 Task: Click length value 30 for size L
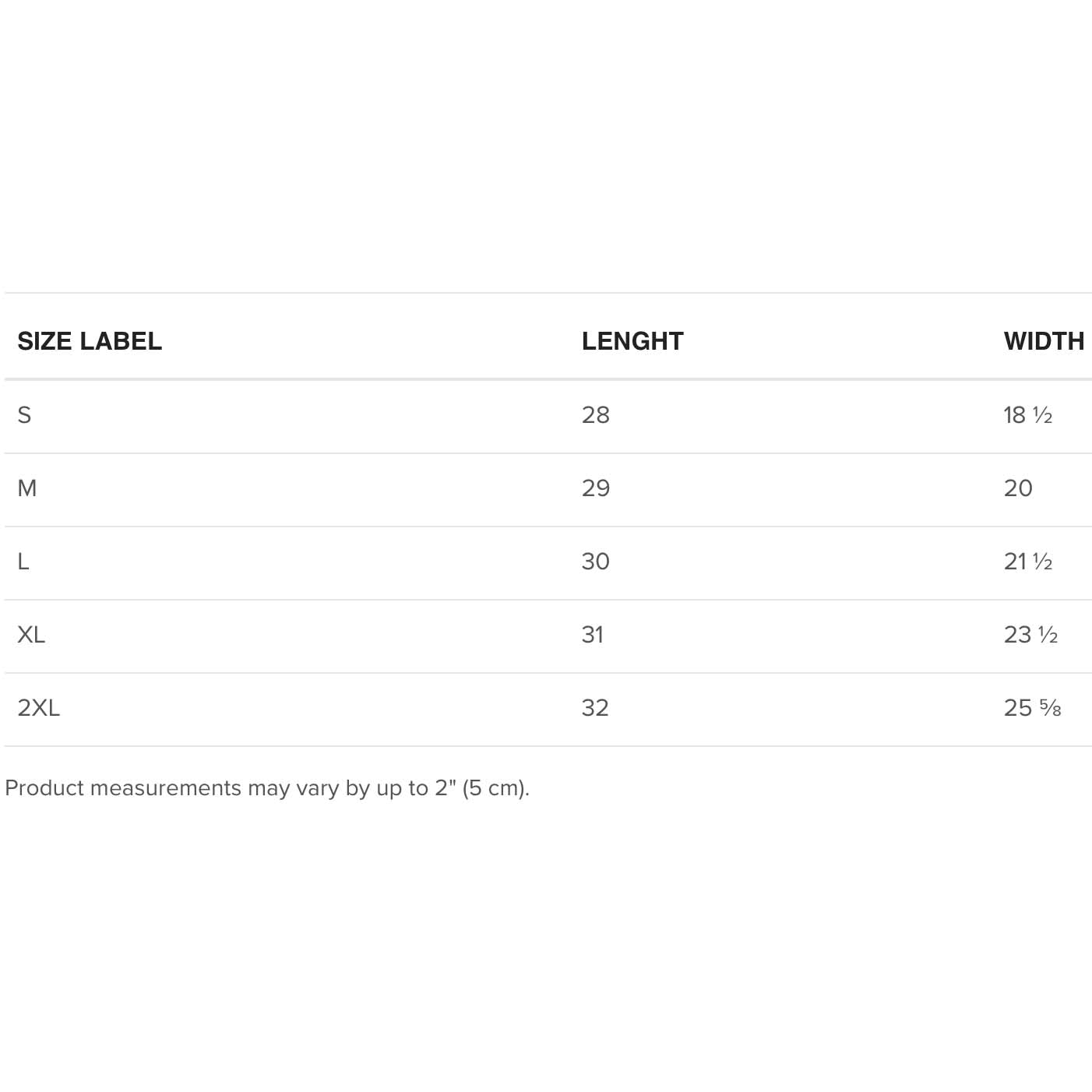pos(595,562)
